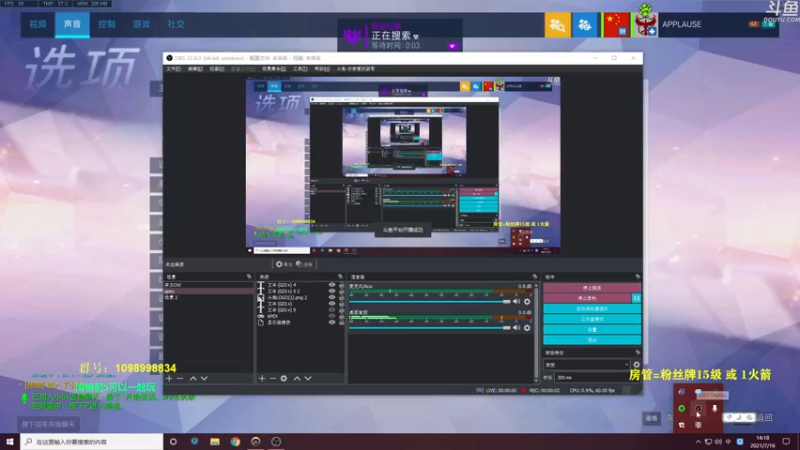Open Desktop Audio settings gear

point(527,328)
